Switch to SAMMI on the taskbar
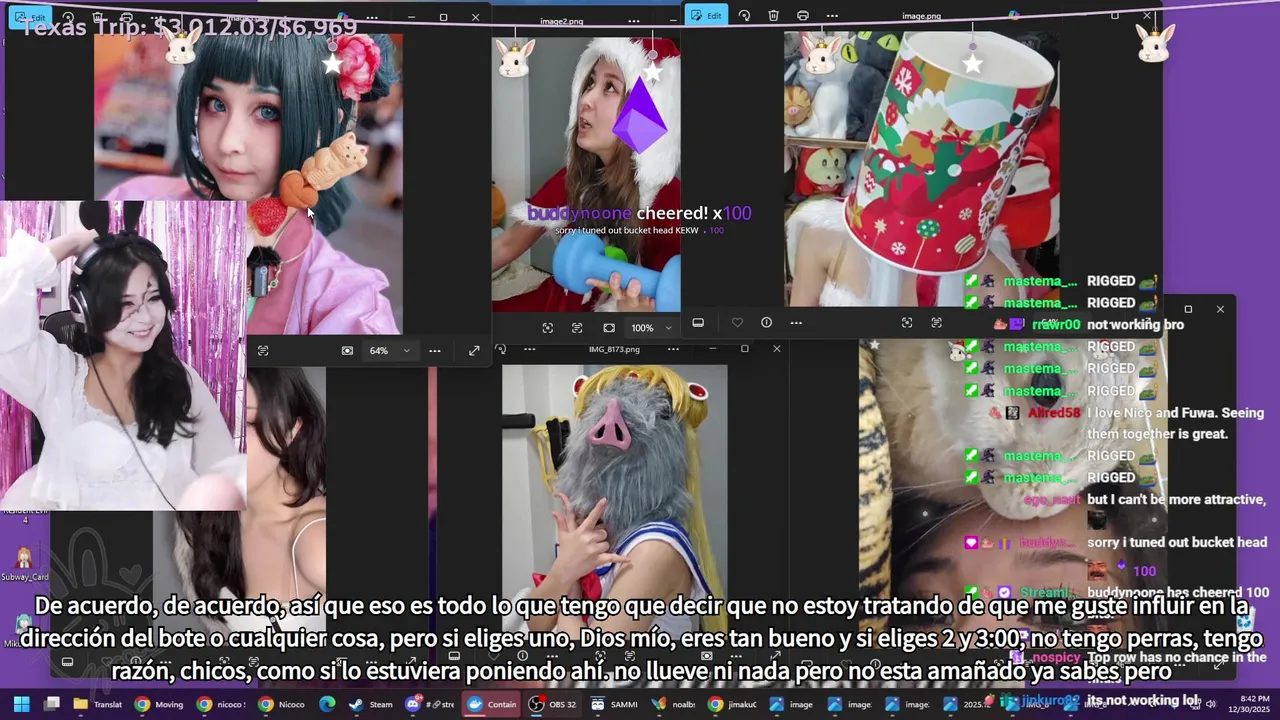This screenshot has height=720, width=1280. tap(613, 704)
